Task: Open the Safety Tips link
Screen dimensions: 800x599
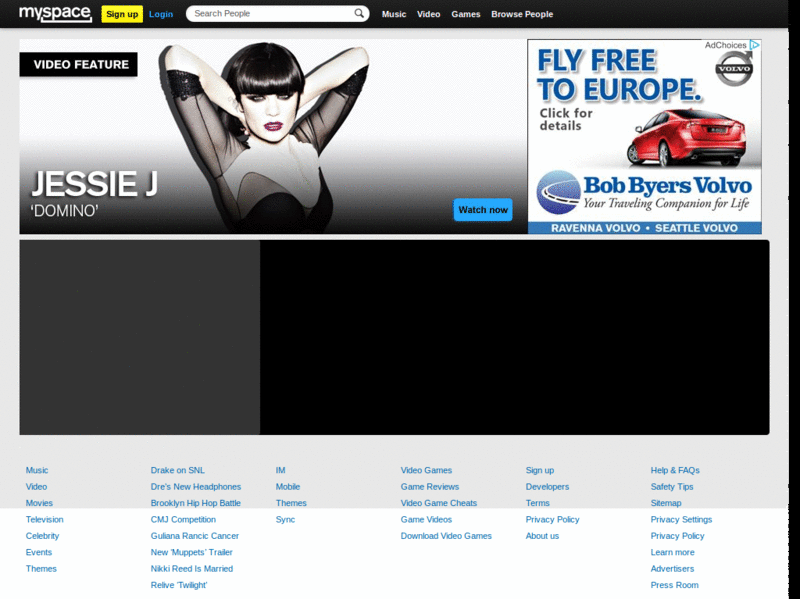Action: coord(672,487)
